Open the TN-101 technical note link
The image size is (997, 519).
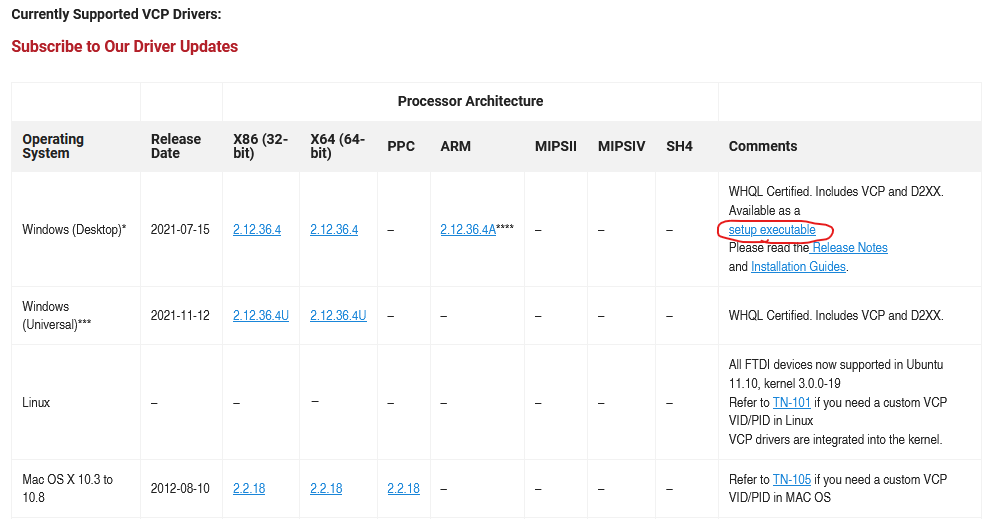792,403
